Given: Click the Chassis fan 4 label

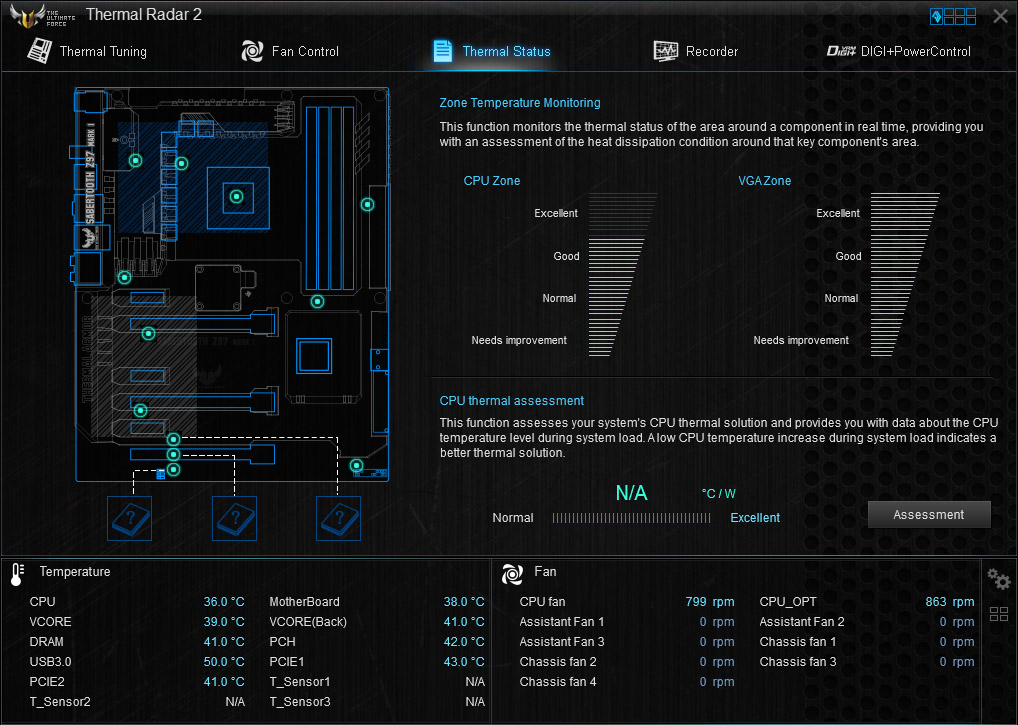Looking at the screenshot, I should click(558, 682).
